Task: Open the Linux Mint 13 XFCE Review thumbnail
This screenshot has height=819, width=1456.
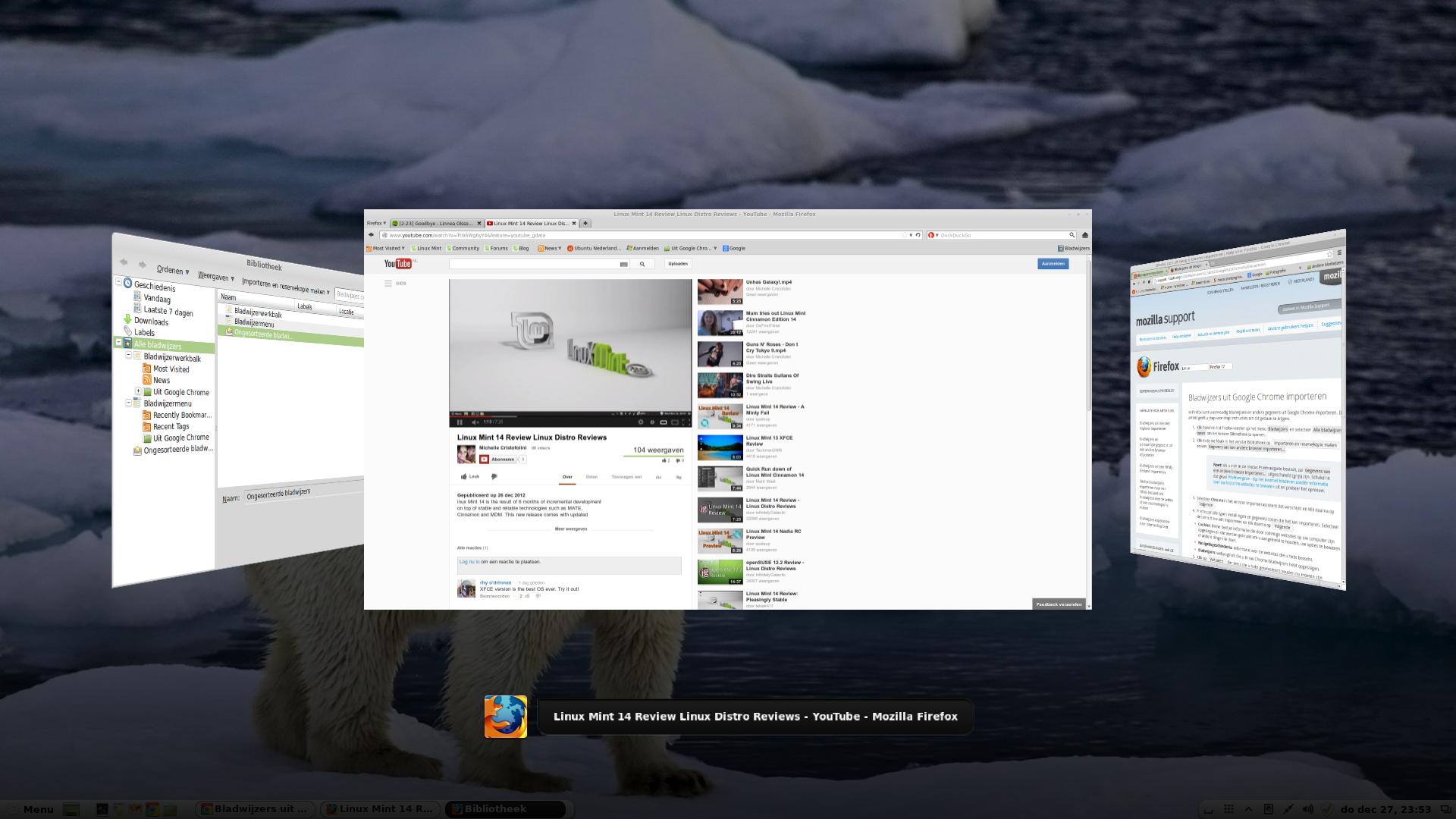Action: pos(720,447)
